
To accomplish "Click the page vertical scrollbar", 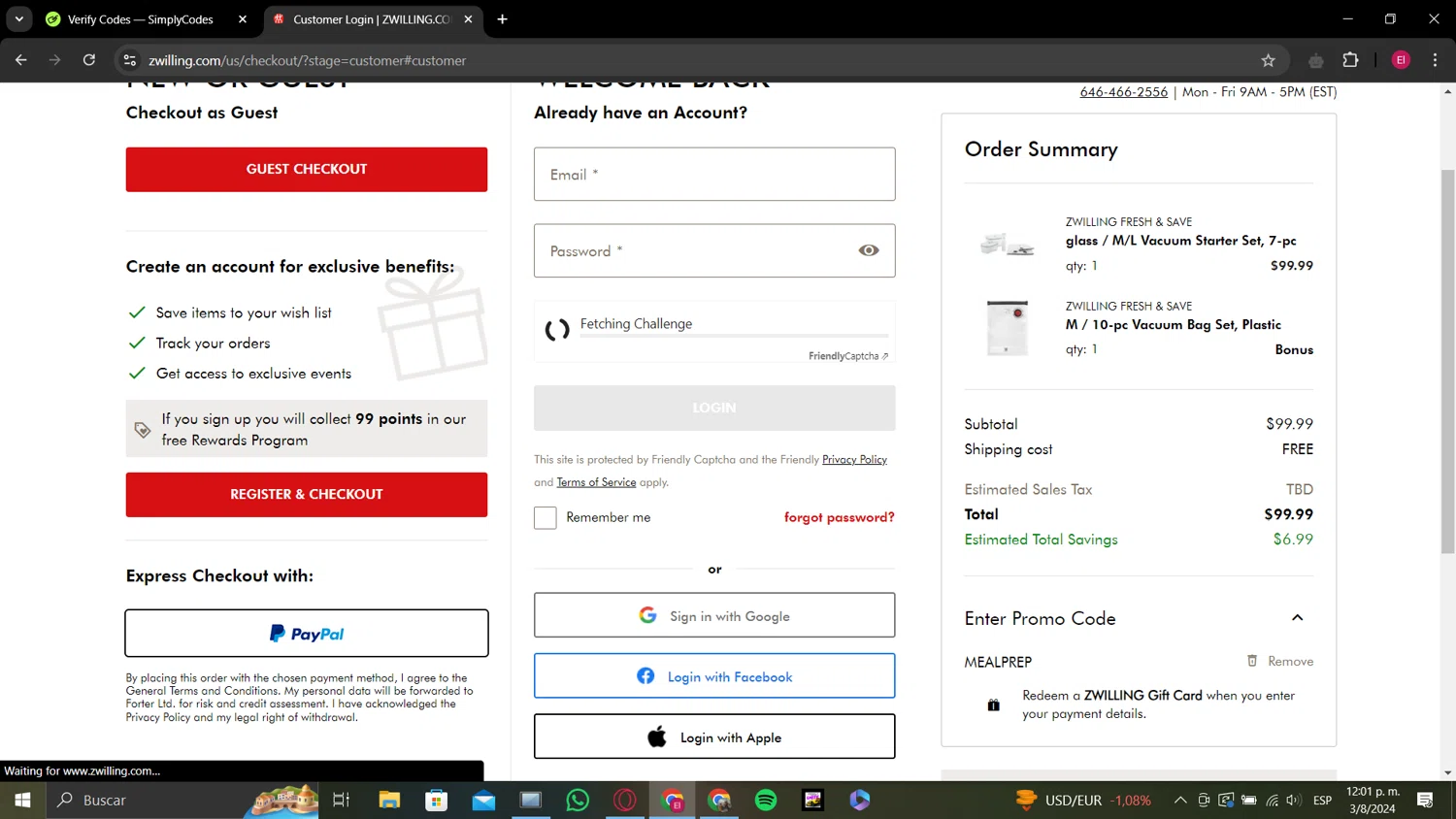I will pos(1448,361).
